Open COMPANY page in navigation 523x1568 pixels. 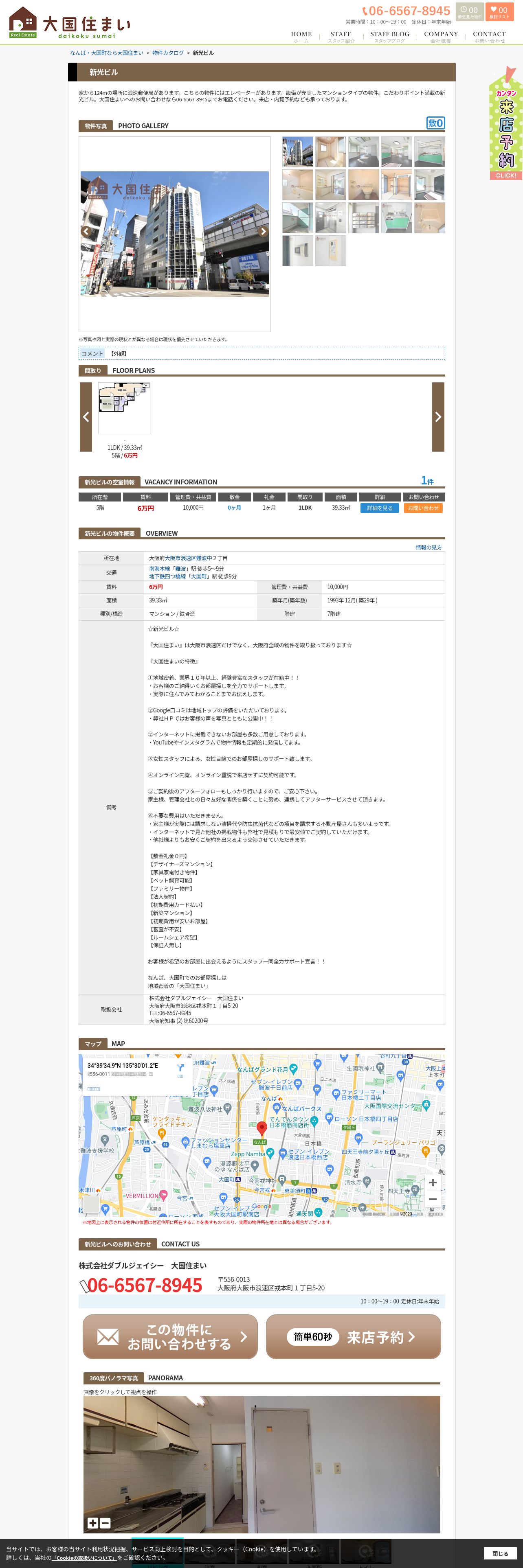(441, 37)
